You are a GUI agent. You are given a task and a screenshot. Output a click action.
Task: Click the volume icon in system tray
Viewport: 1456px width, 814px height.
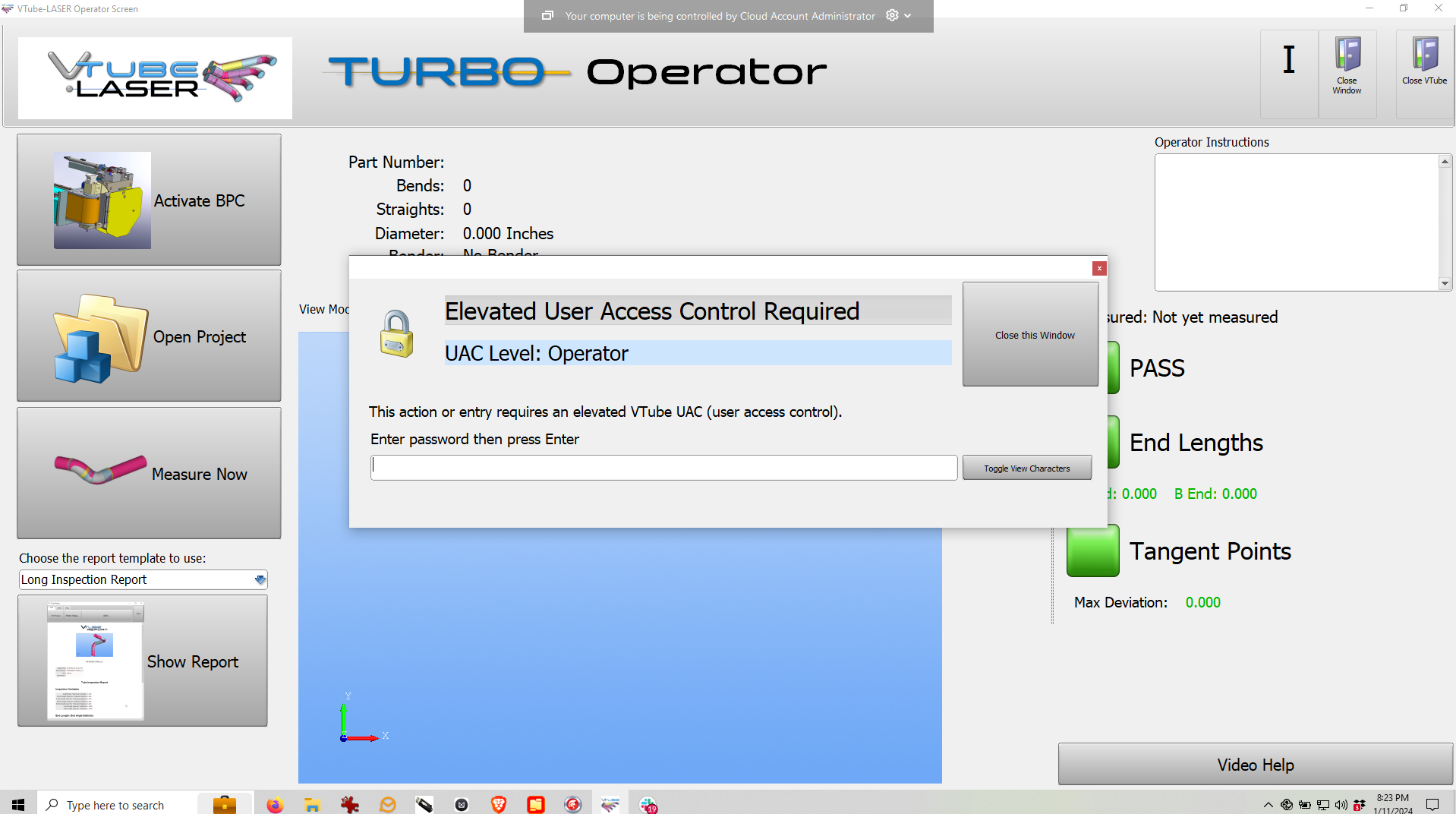[1341, 805]
